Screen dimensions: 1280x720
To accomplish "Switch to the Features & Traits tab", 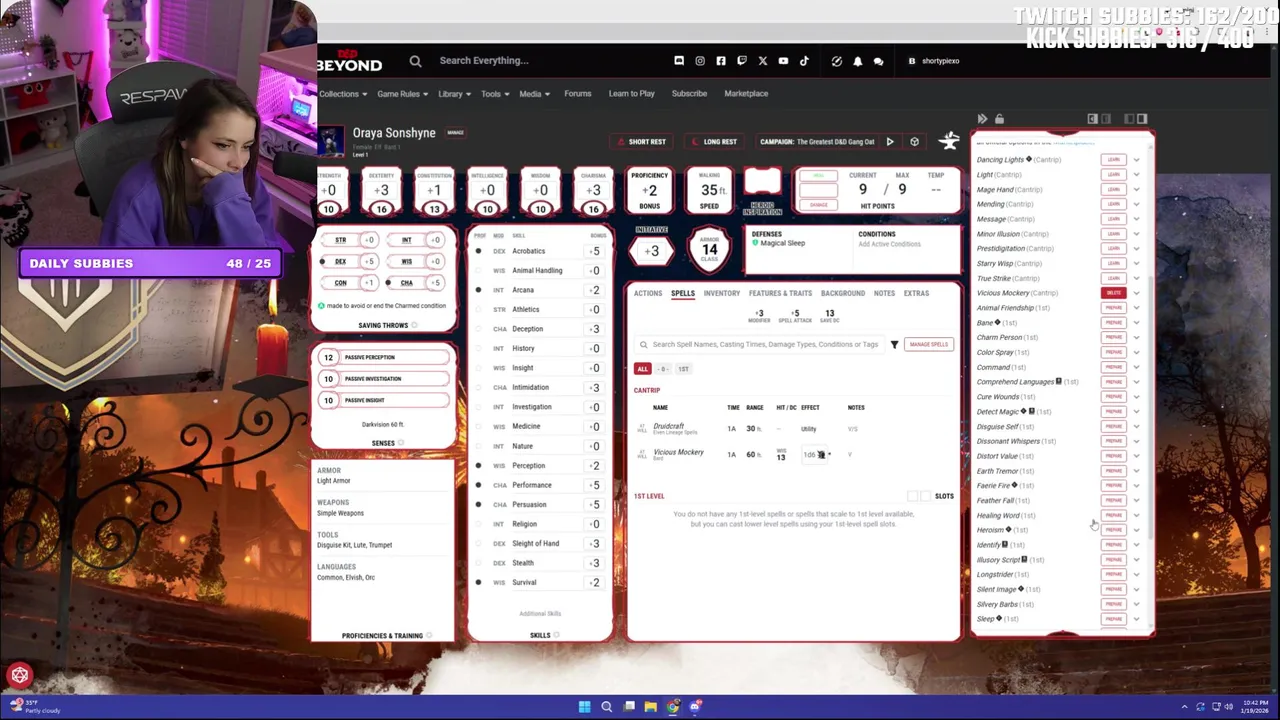I will [x=780, y=293].
